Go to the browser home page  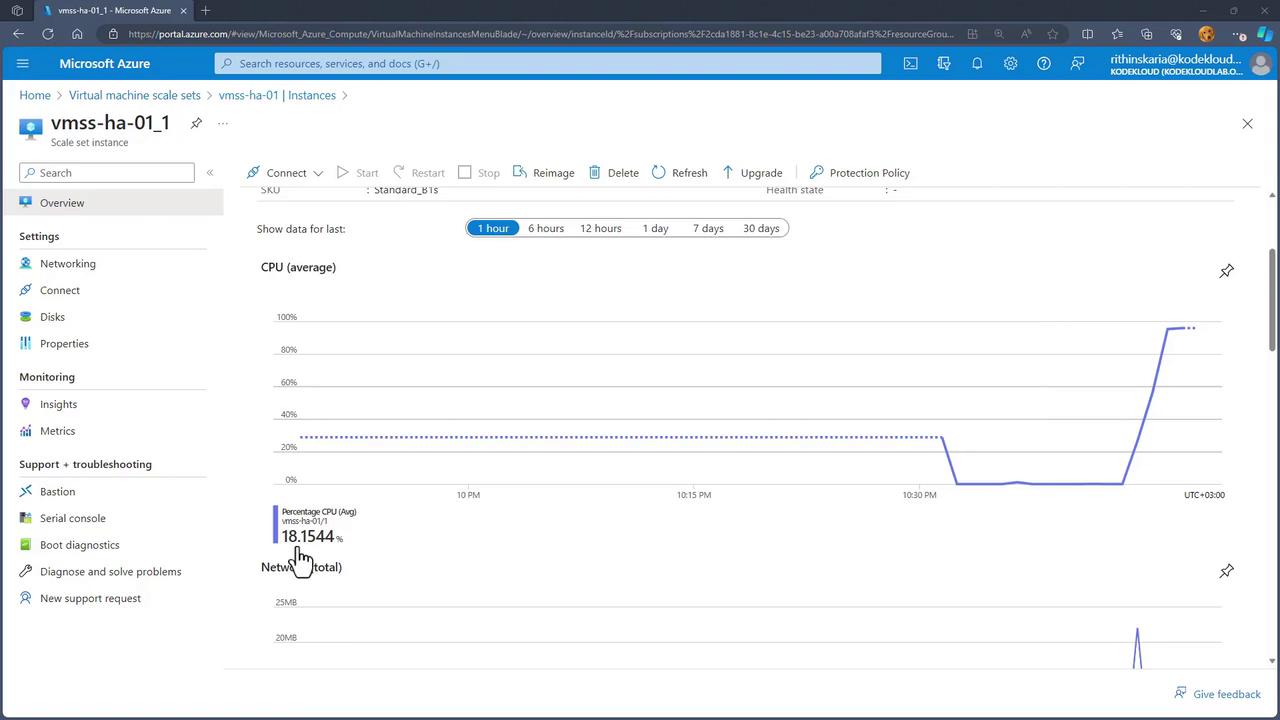[77, 33]
